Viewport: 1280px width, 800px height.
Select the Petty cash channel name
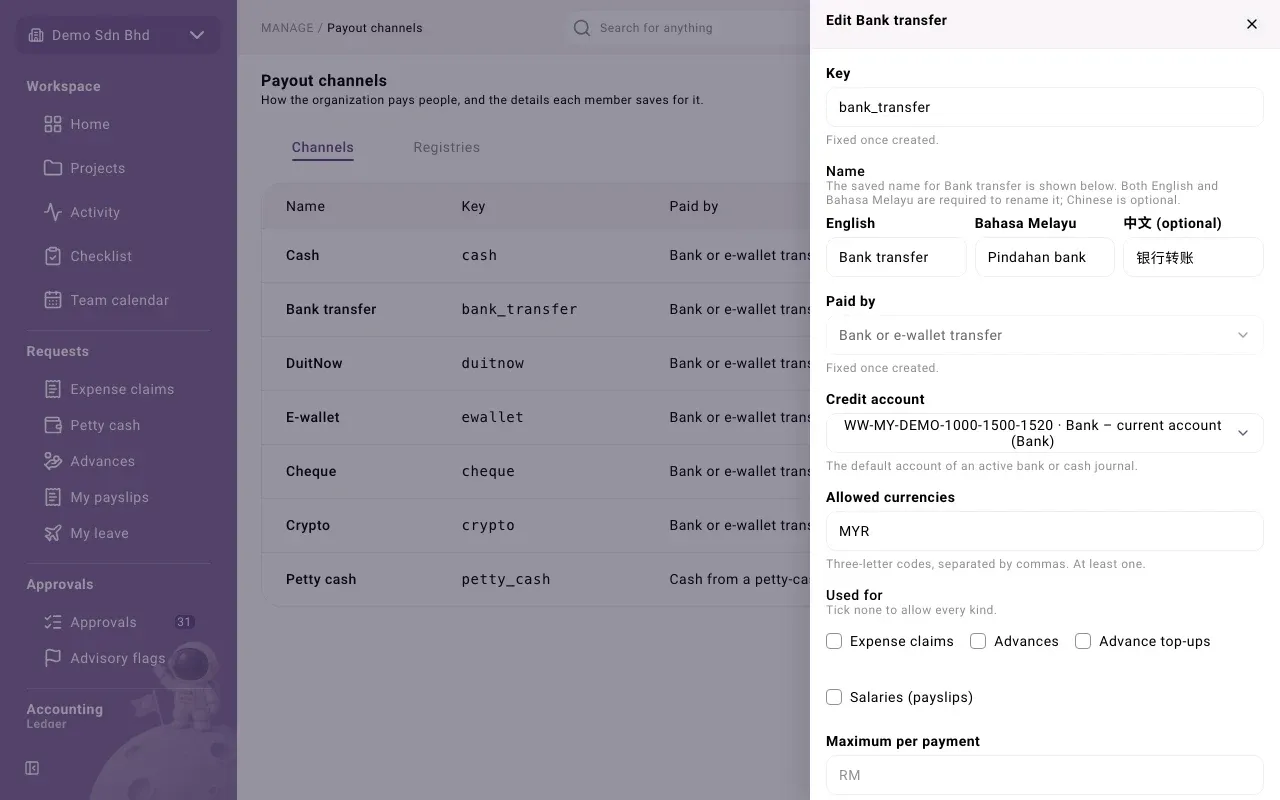click(321, 579)
